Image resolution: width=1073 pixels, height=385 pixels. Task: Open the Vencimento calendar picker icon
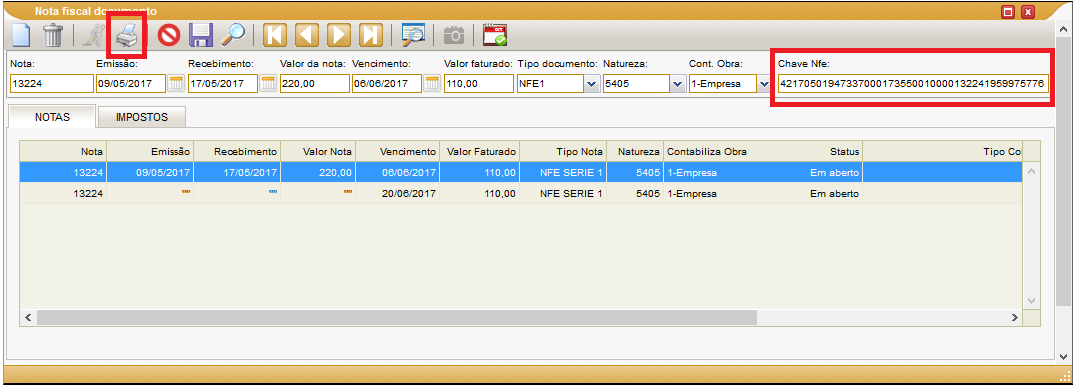click(432, 83)
